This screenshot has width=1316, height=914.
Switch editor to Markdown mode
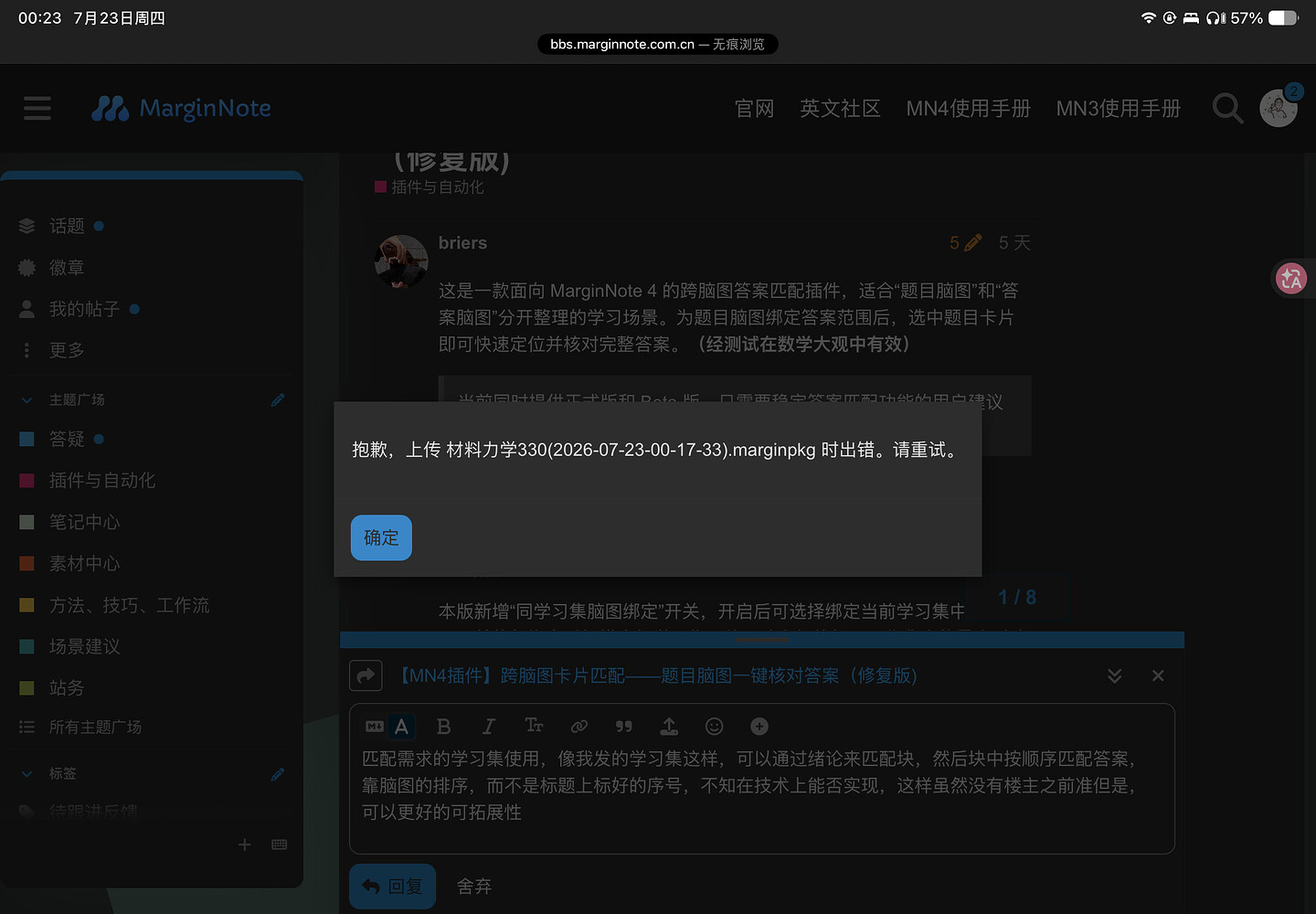[x=375, y=727]
